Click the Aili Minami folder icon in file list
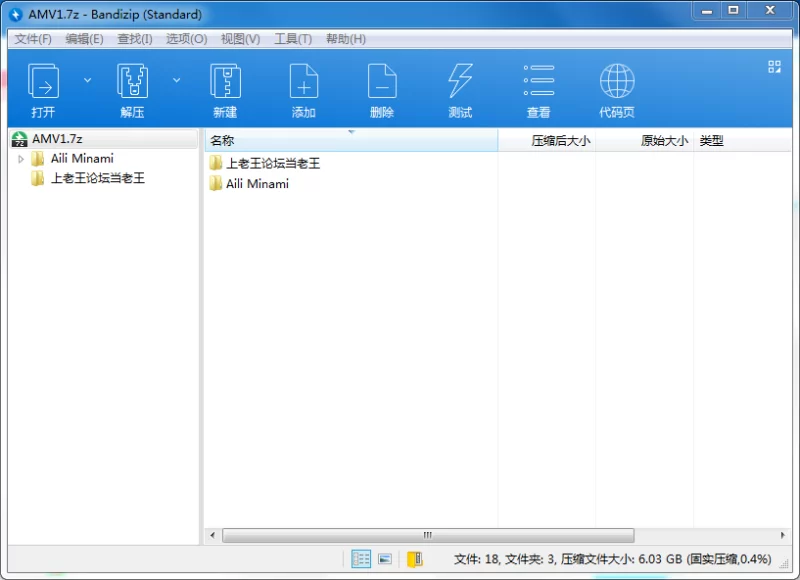The image size is (800, 580). click(x=215, y=184)
